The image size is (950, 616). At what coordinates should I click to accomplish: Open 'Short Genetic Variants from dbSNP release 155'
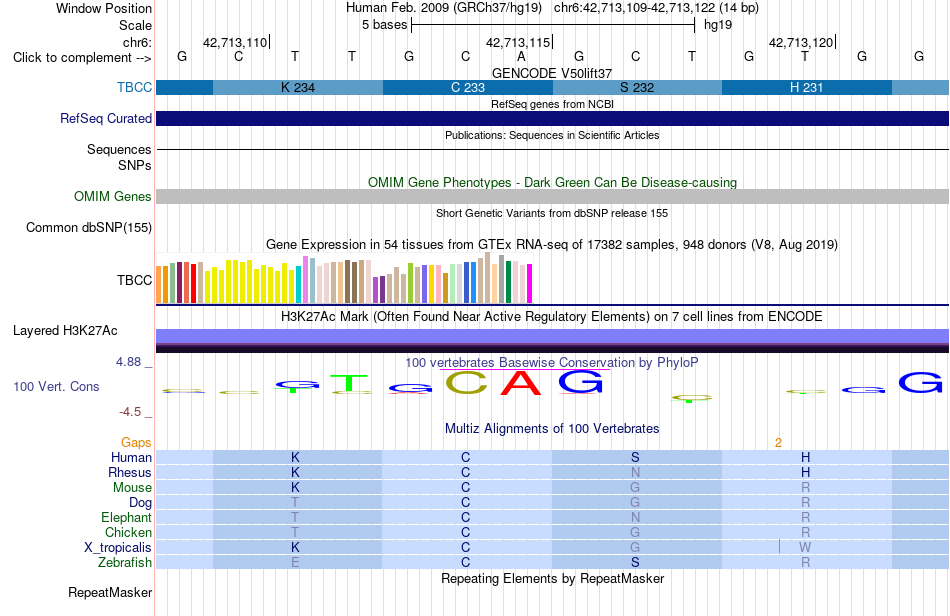click(552, 213)
